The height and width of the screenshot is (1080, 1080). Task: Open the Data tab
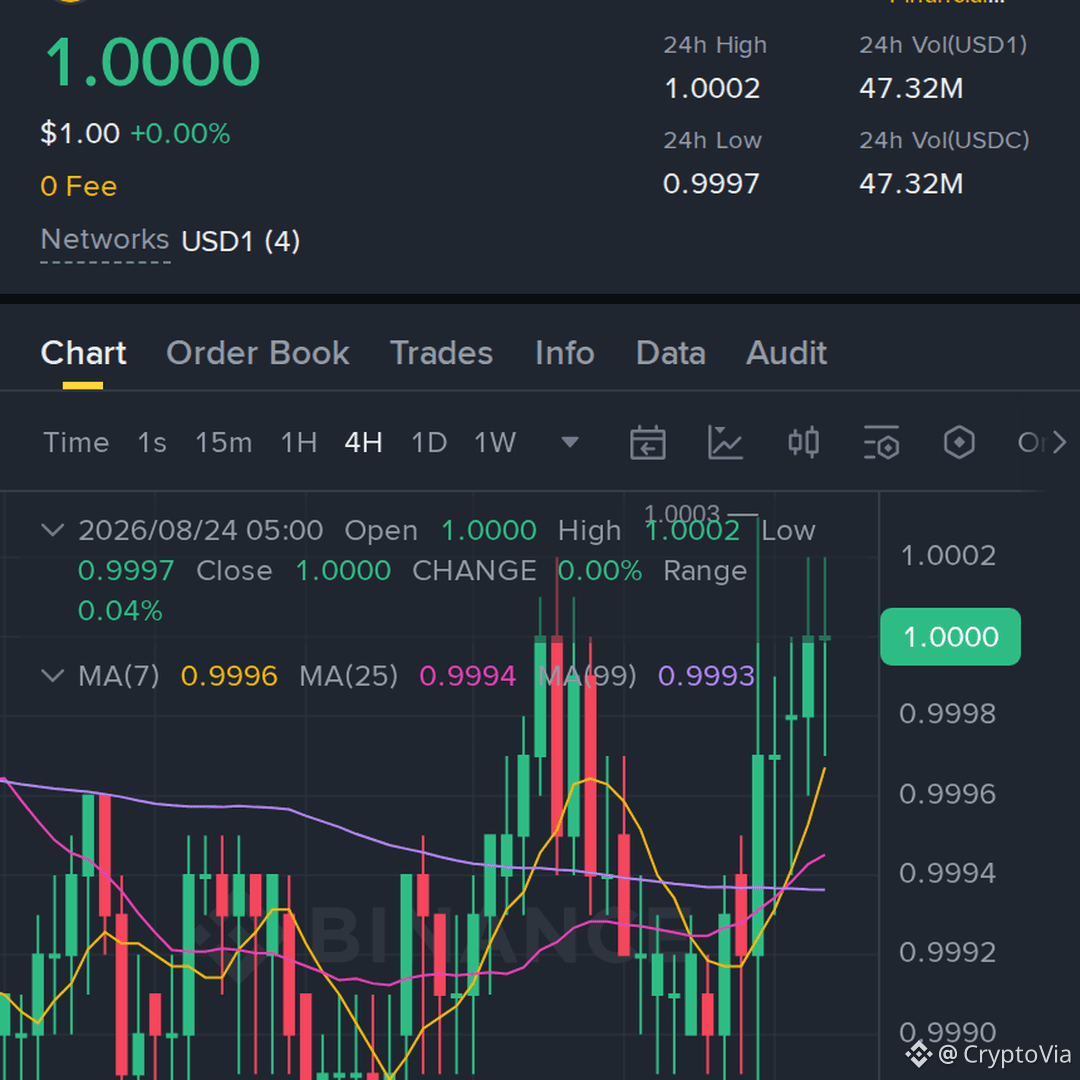click(x=671, y=353)
